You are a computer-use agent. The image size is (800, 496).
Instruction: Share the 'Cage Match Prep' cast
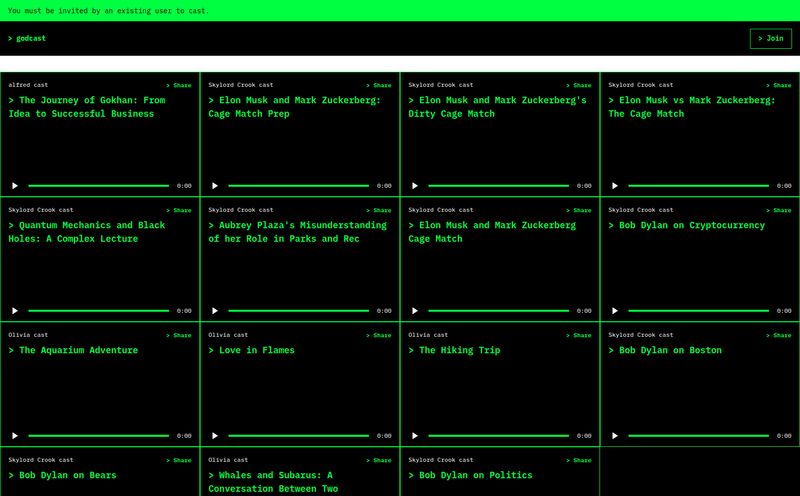[379, 85]
